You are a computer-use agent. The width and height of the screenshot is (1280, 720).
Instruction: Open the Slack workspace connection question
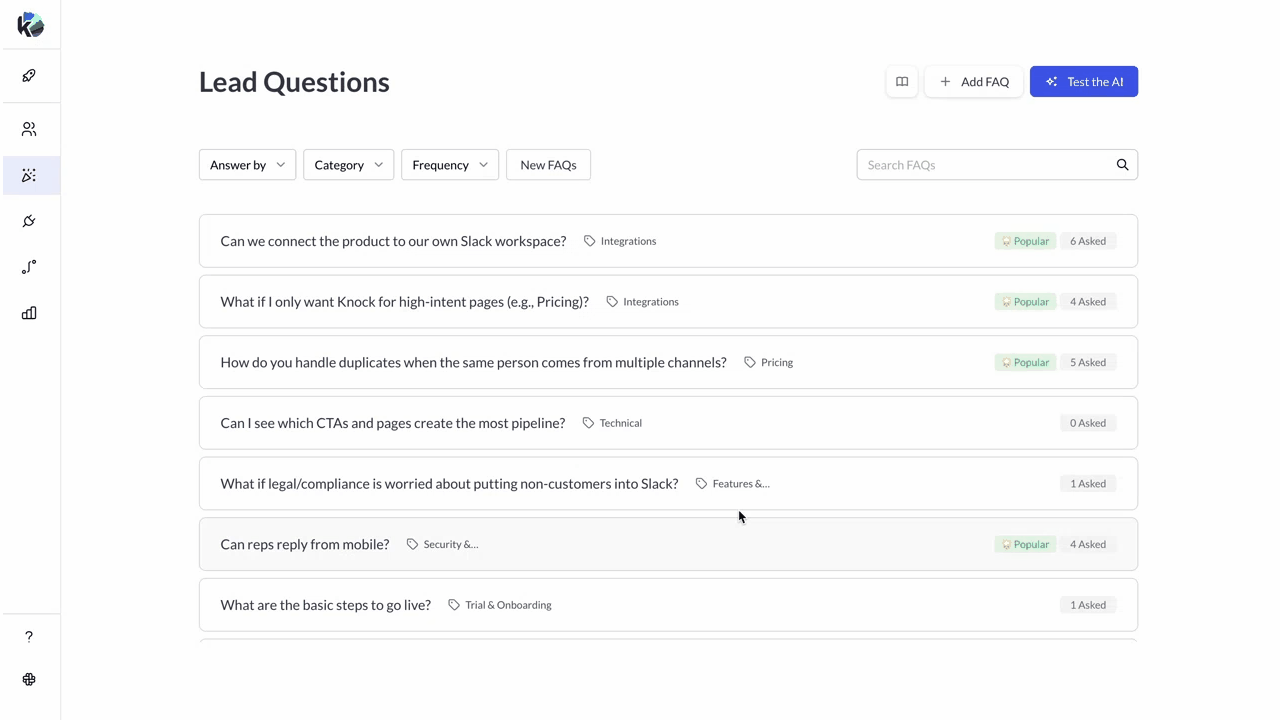click(393, 241)
